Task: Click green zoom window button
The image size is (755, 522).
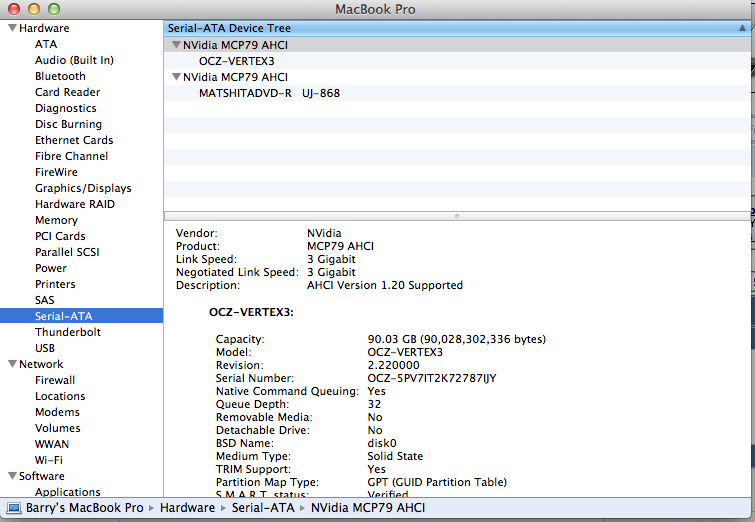Action: 54,9
